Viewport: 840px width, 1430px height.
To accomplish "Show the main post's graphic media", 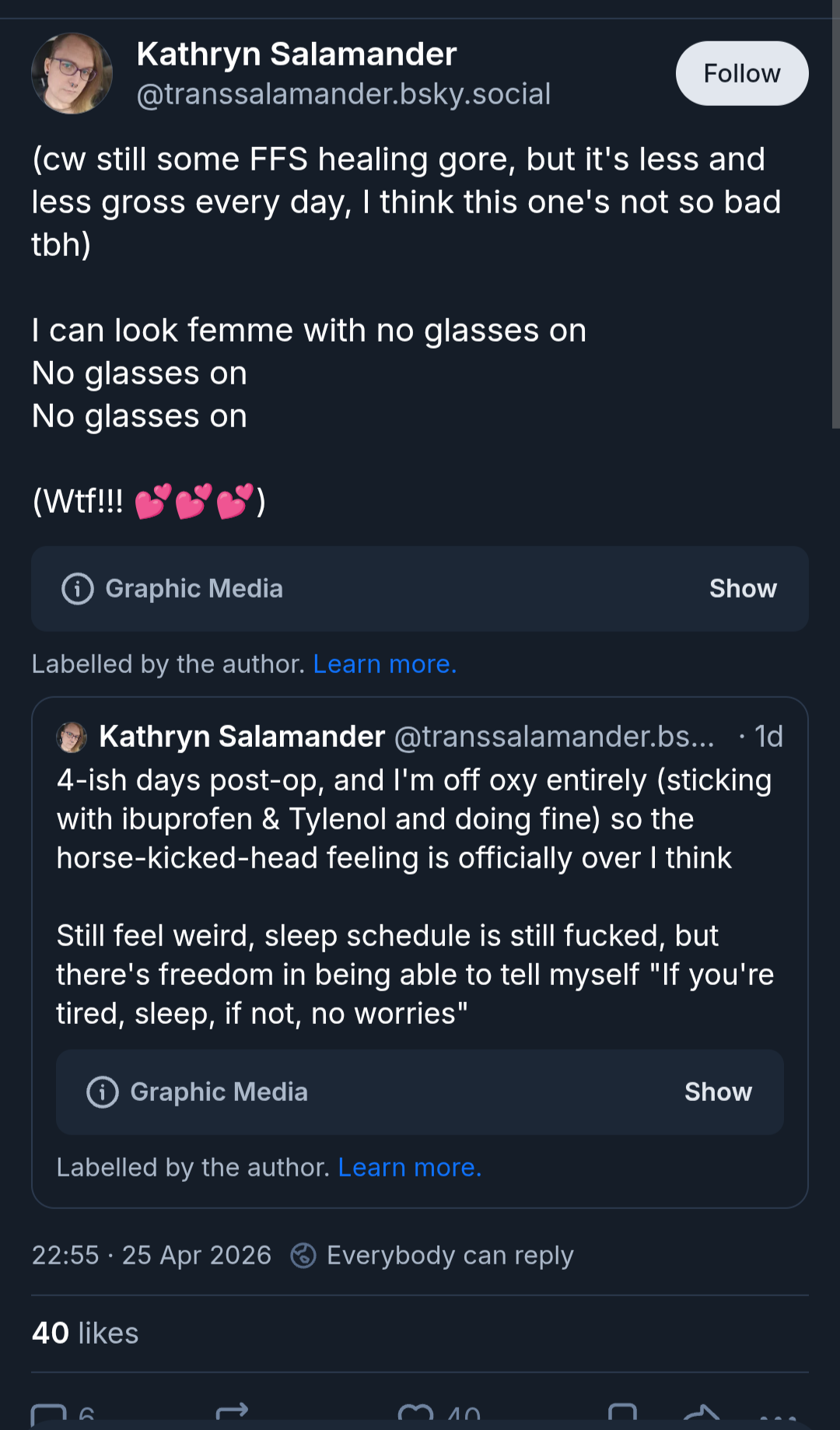I will (743, 589).
